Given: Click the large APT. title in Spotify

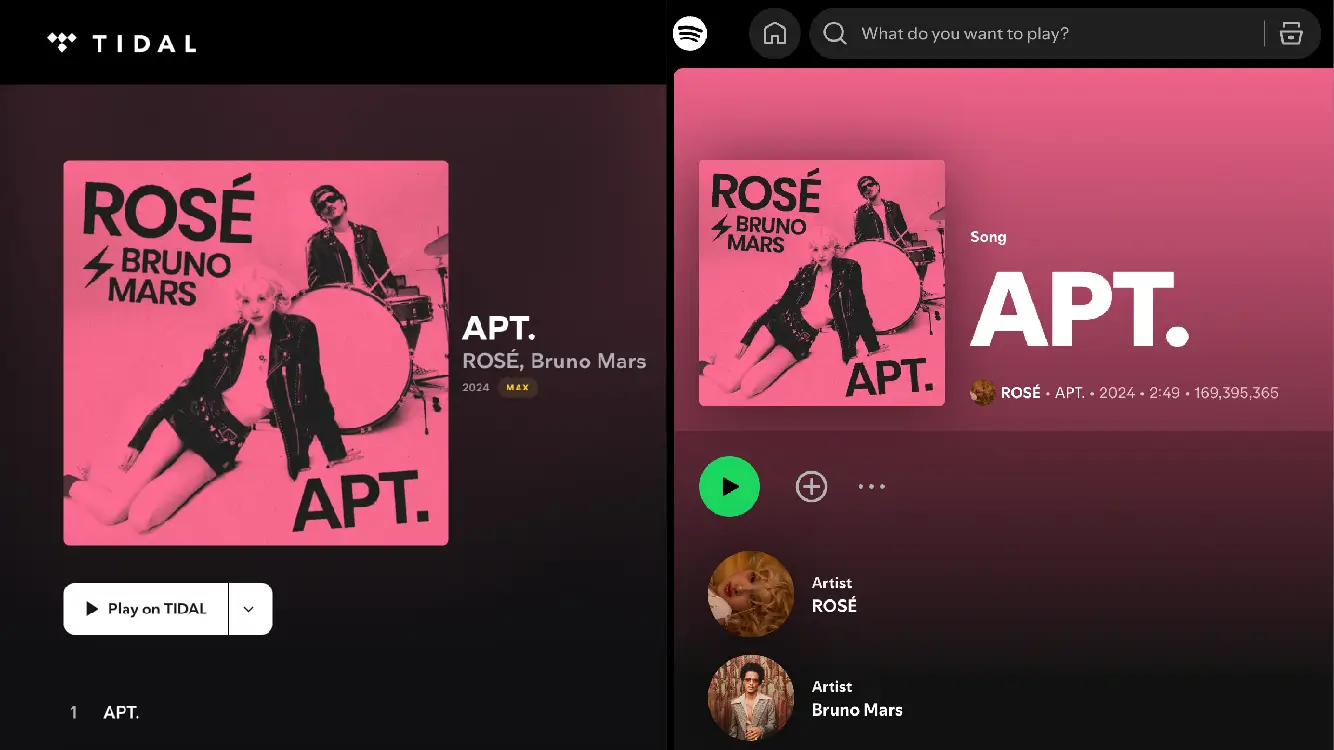Looking at the screenshot, I should [1080, 310].
